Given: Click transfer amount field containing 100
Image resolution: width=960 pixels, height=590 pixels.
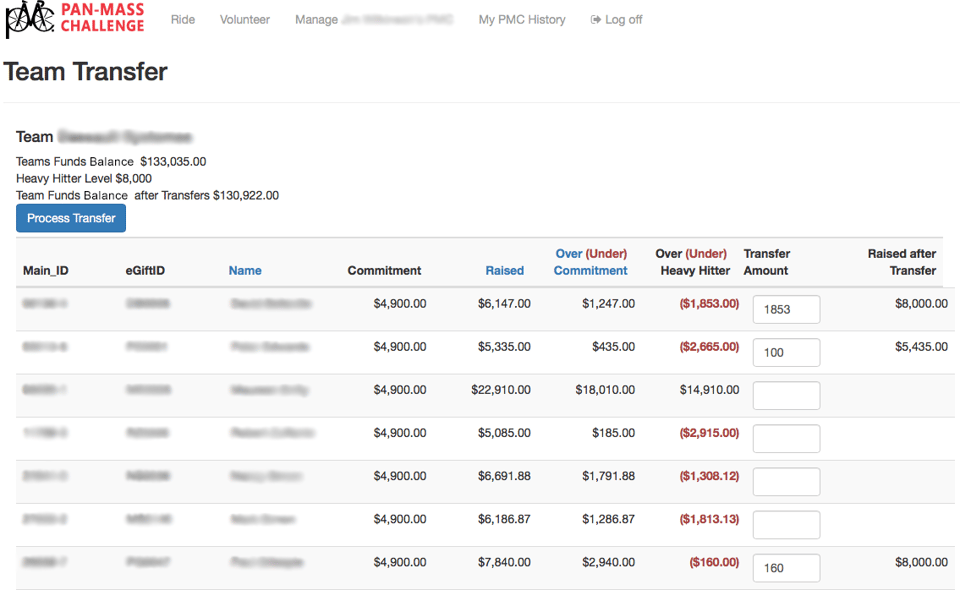Looking at the screenshot, I should click(786, 353).
